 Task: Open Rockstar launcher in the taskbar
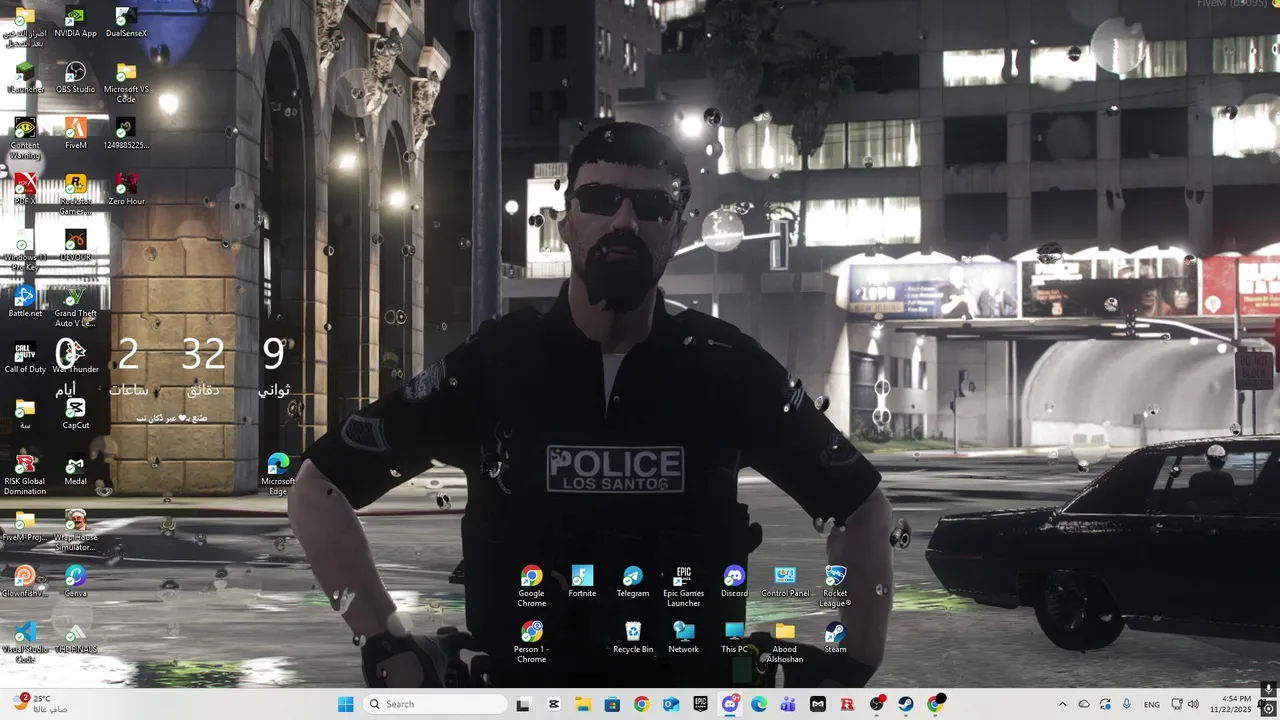point(847,704)
